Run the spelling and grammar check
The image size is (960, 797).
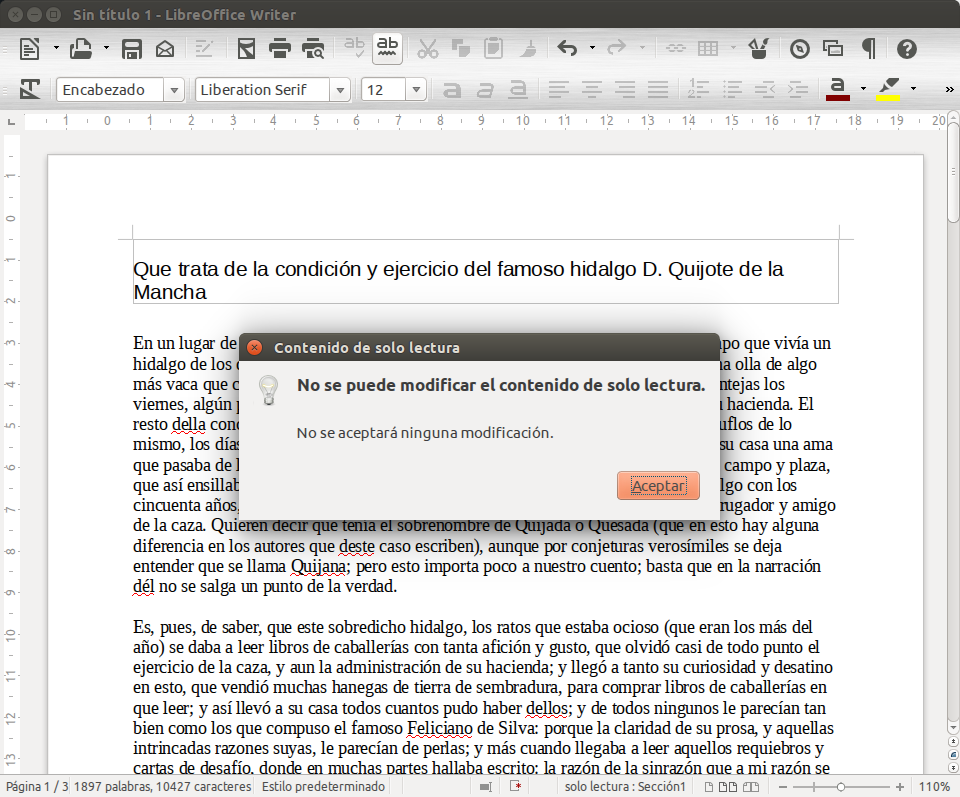354,47
